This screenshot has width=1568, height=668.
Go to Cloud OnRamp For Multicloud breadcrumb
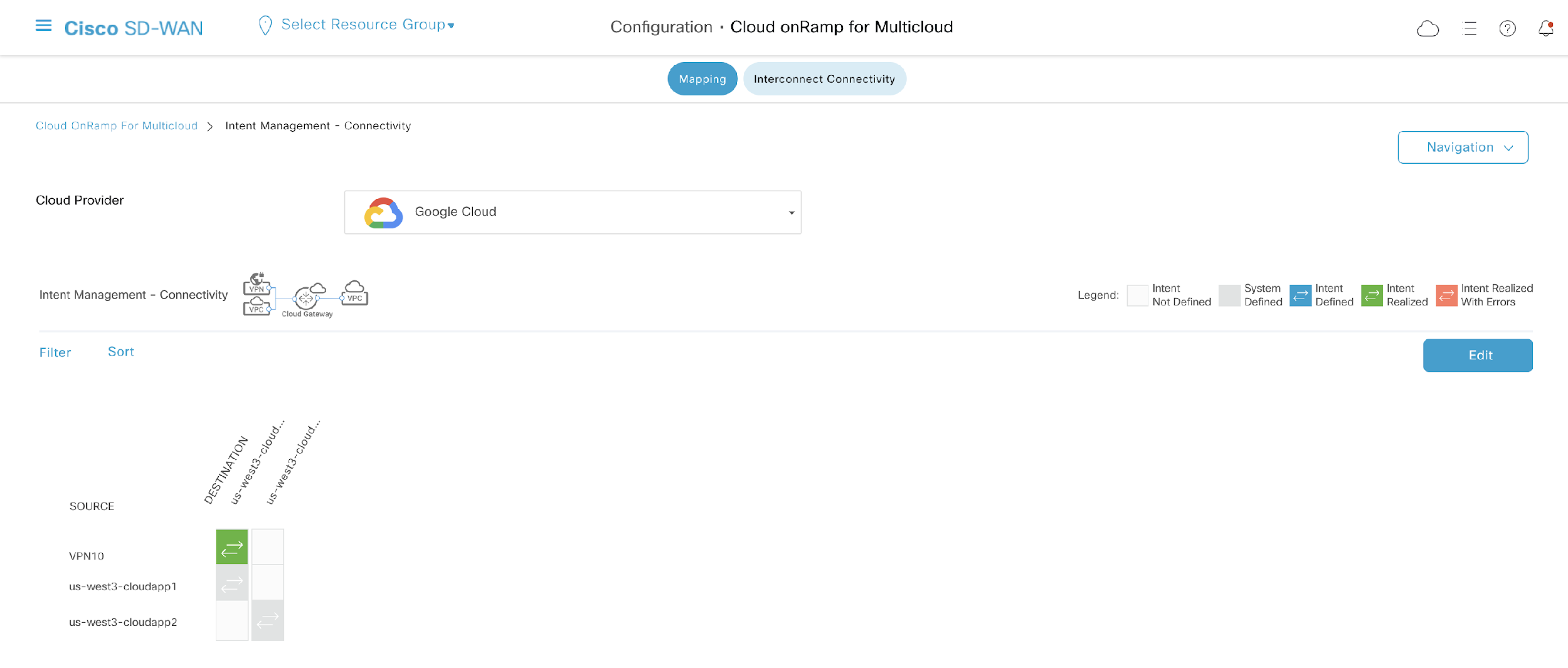point(117,126)
